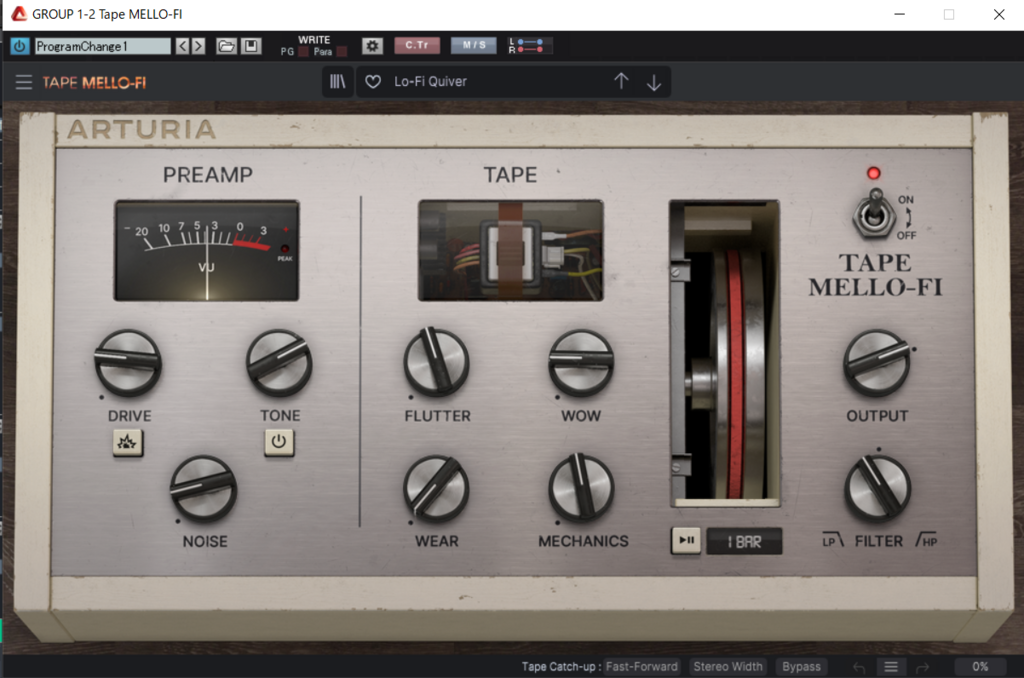Undo last change with back arrow
The height and width of the screenshot is (678, 1024).
859,667
